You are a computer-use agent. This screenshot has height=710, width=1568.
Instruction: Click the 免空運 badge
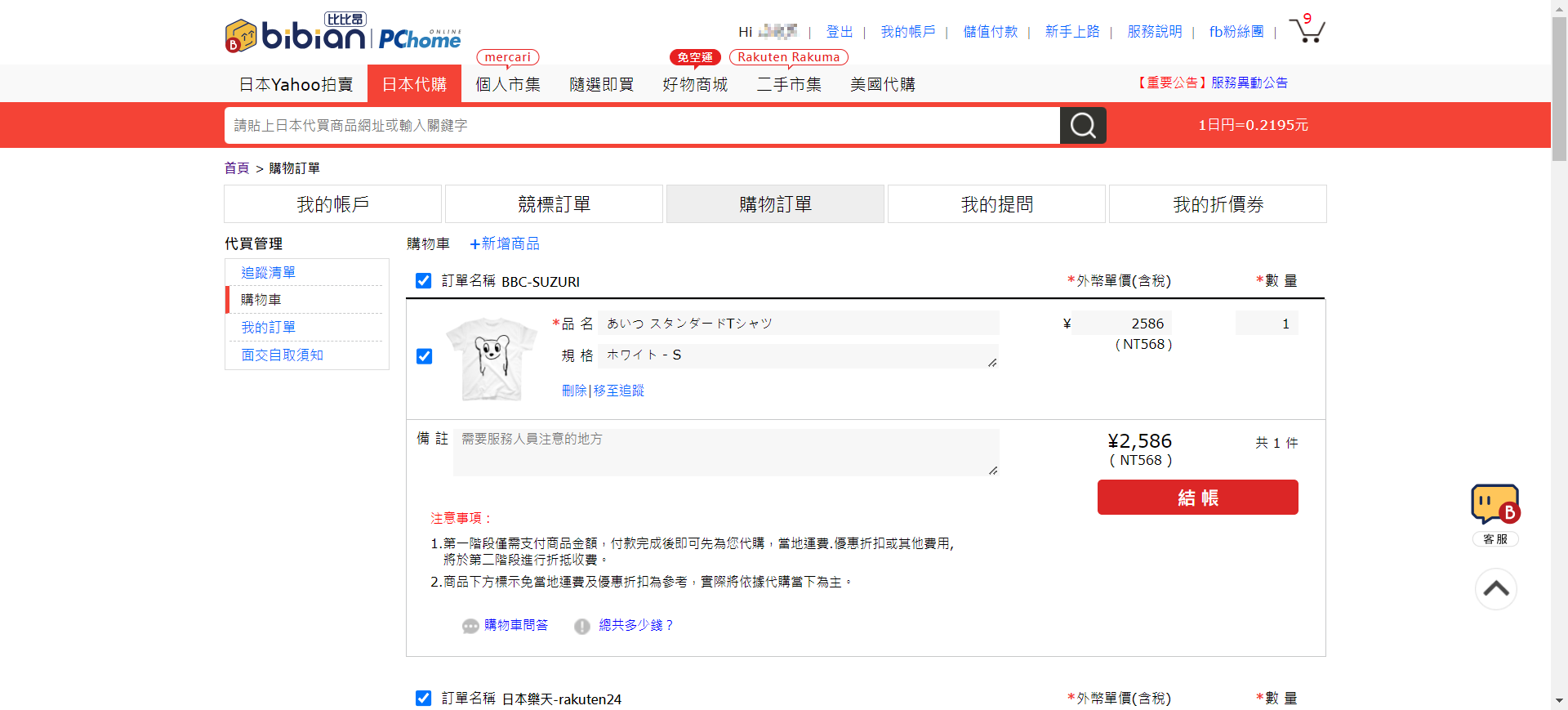point(695,57)
